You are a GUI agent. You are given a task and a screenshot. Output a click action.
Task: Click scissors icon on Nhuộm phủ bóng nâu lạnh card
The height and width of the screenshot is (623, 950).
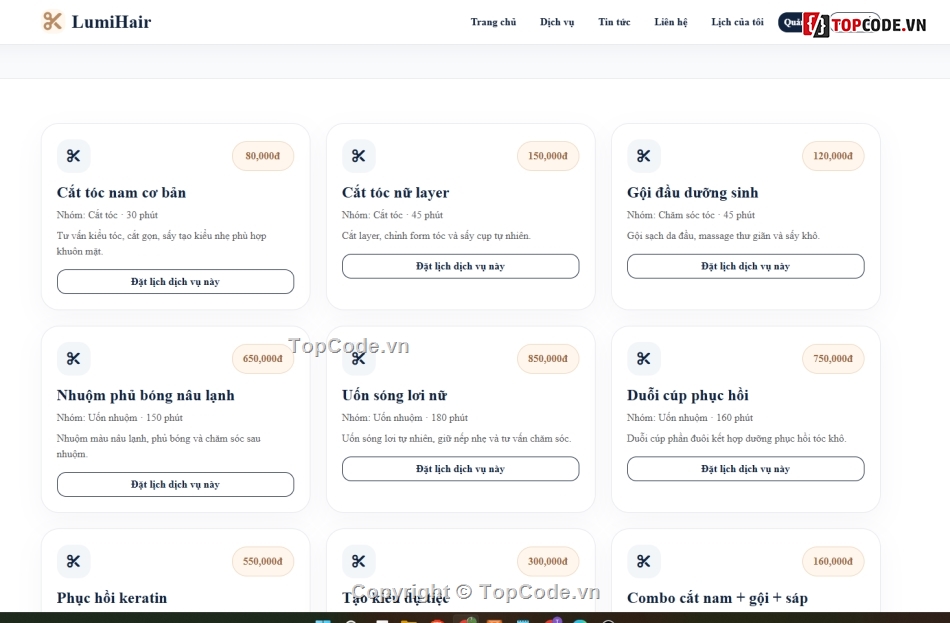coord(73,359)
